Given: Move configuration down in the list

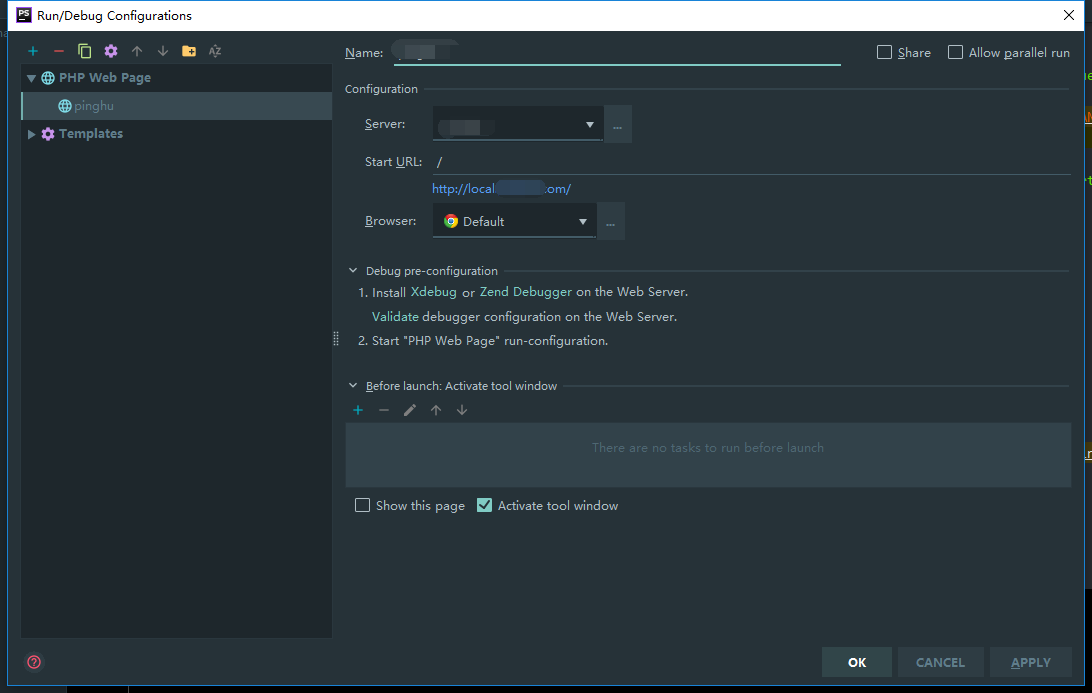Looking at the screenshot, I should tap(163, 51).
